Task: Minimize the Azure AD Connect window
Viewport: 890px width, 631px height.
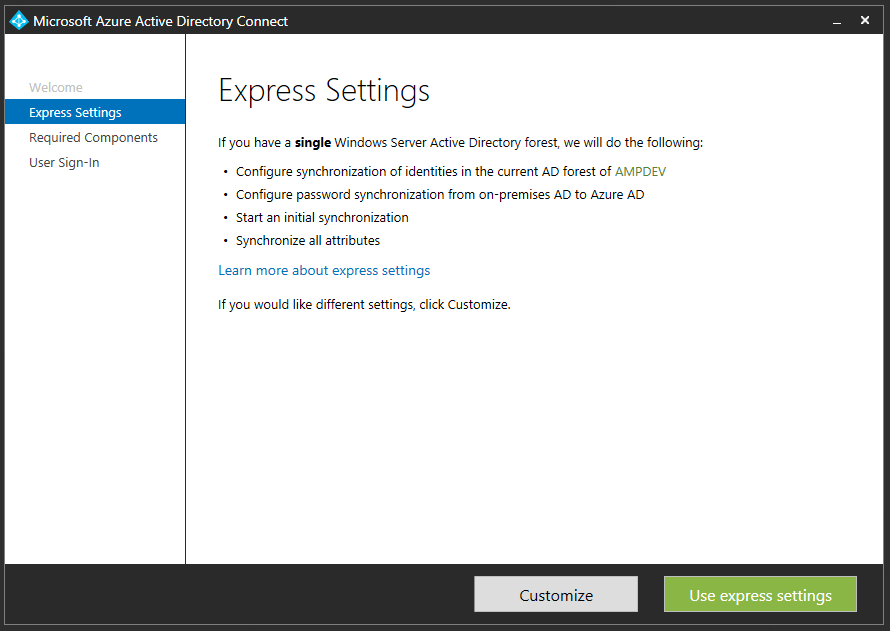Action: 837,22
